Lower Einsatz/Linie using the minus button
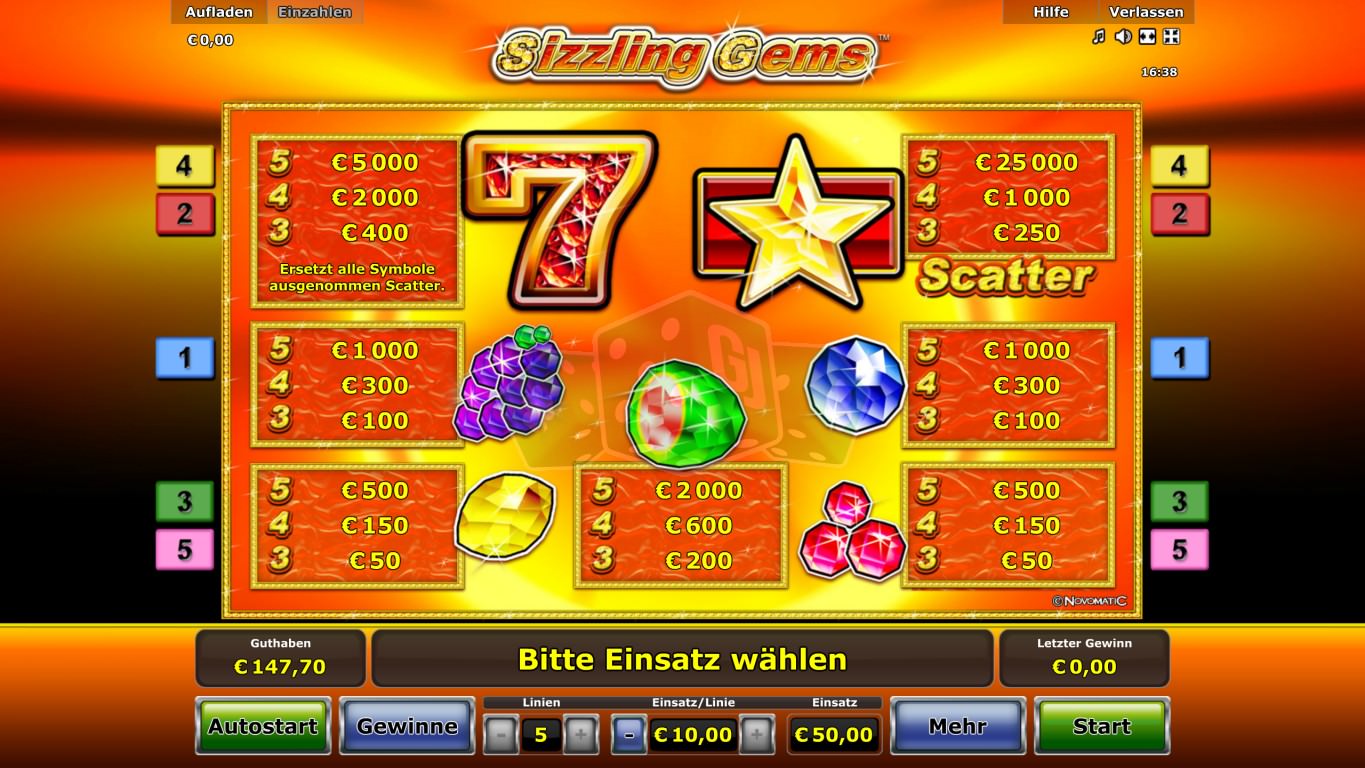Image resolution: width=1365 pixels, height=768 pixels. coord(629,735)
